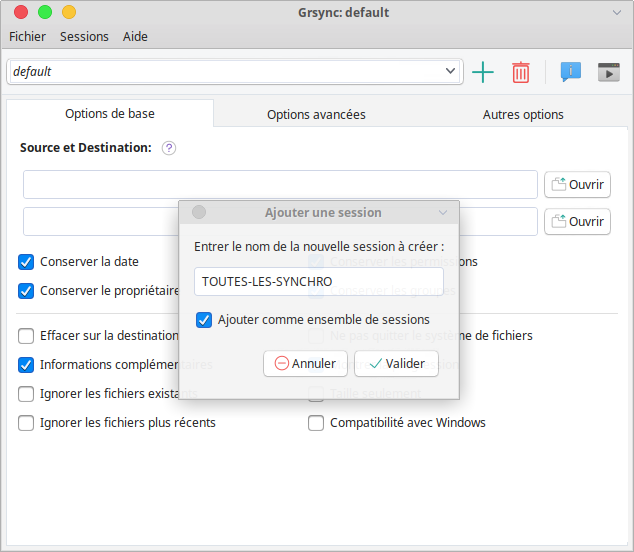The image size is (634, 552).
Task: Toggle the Conserver la date checkbox
Action: point(26,262)
